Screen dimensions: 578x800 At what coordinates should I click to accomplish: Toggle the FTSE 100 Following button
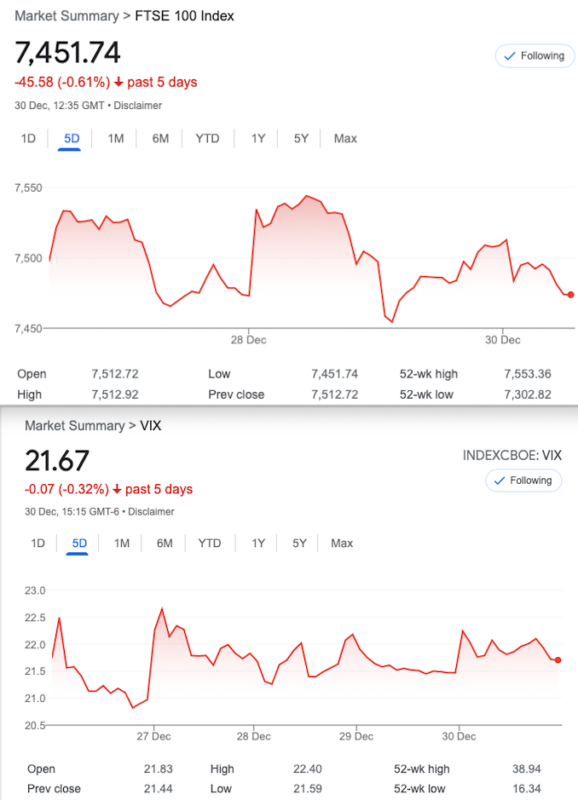535,56
